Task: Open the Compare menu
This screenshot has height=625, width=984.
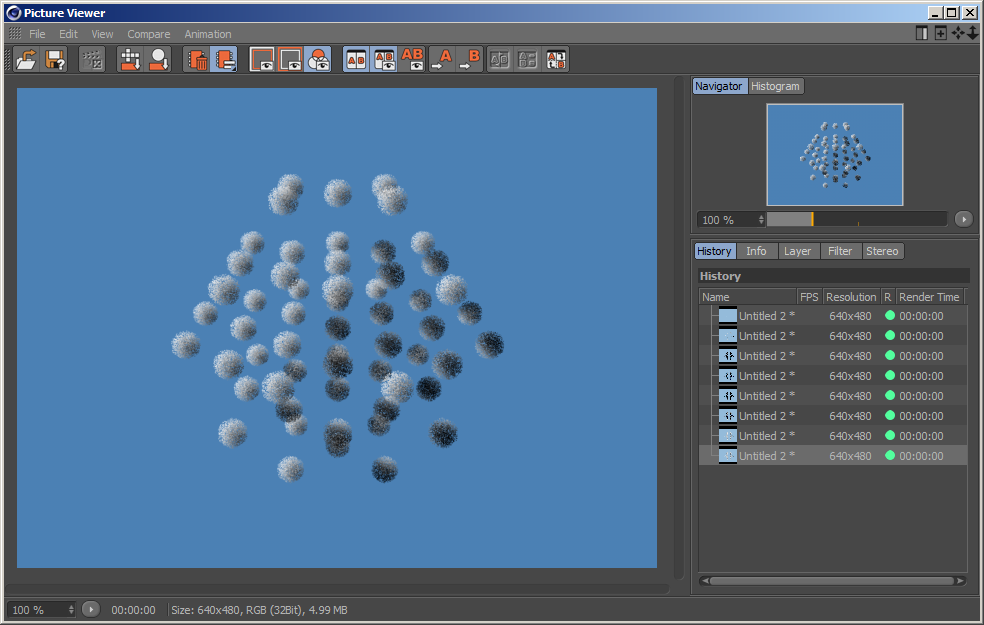Action: 148,34
